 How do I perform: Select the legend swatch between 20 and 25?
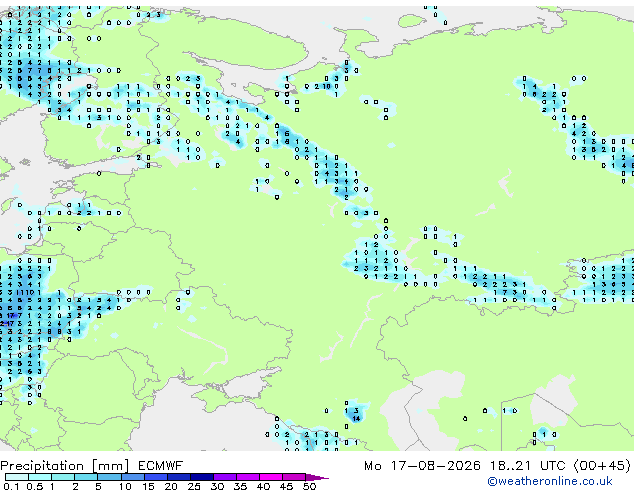click(x=179, y=477)
